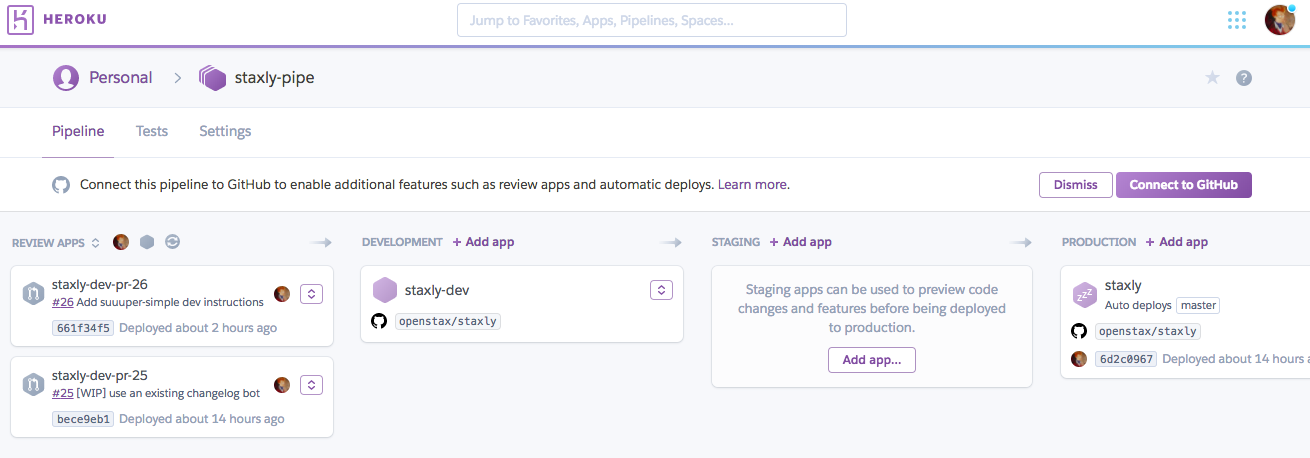Click the sleeping staxly production app icon
Screen dimensions: 1310x458
point(1085,294)
